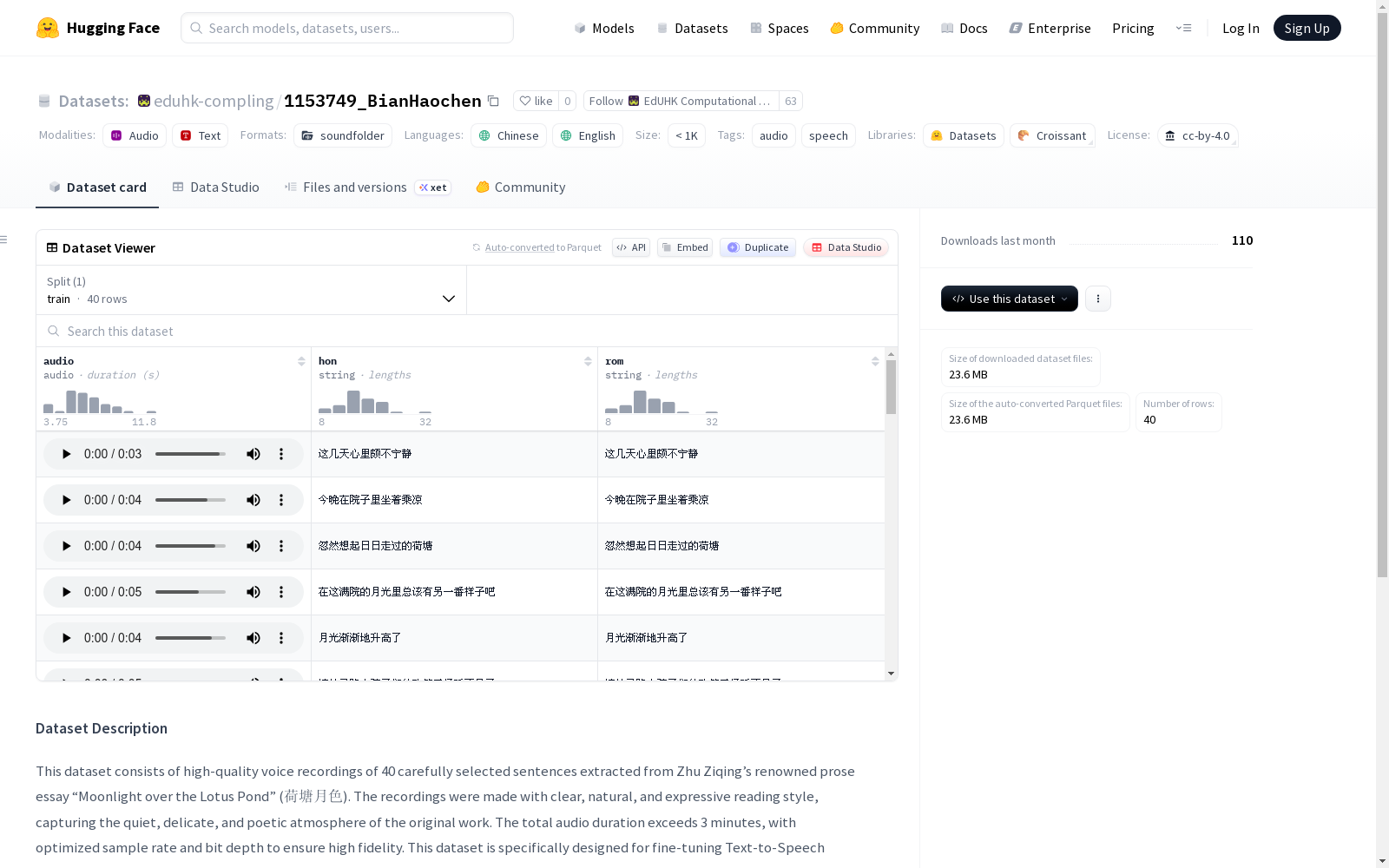Focus the Search this dataset field
1389x868 pixels.
click(467, 332)
